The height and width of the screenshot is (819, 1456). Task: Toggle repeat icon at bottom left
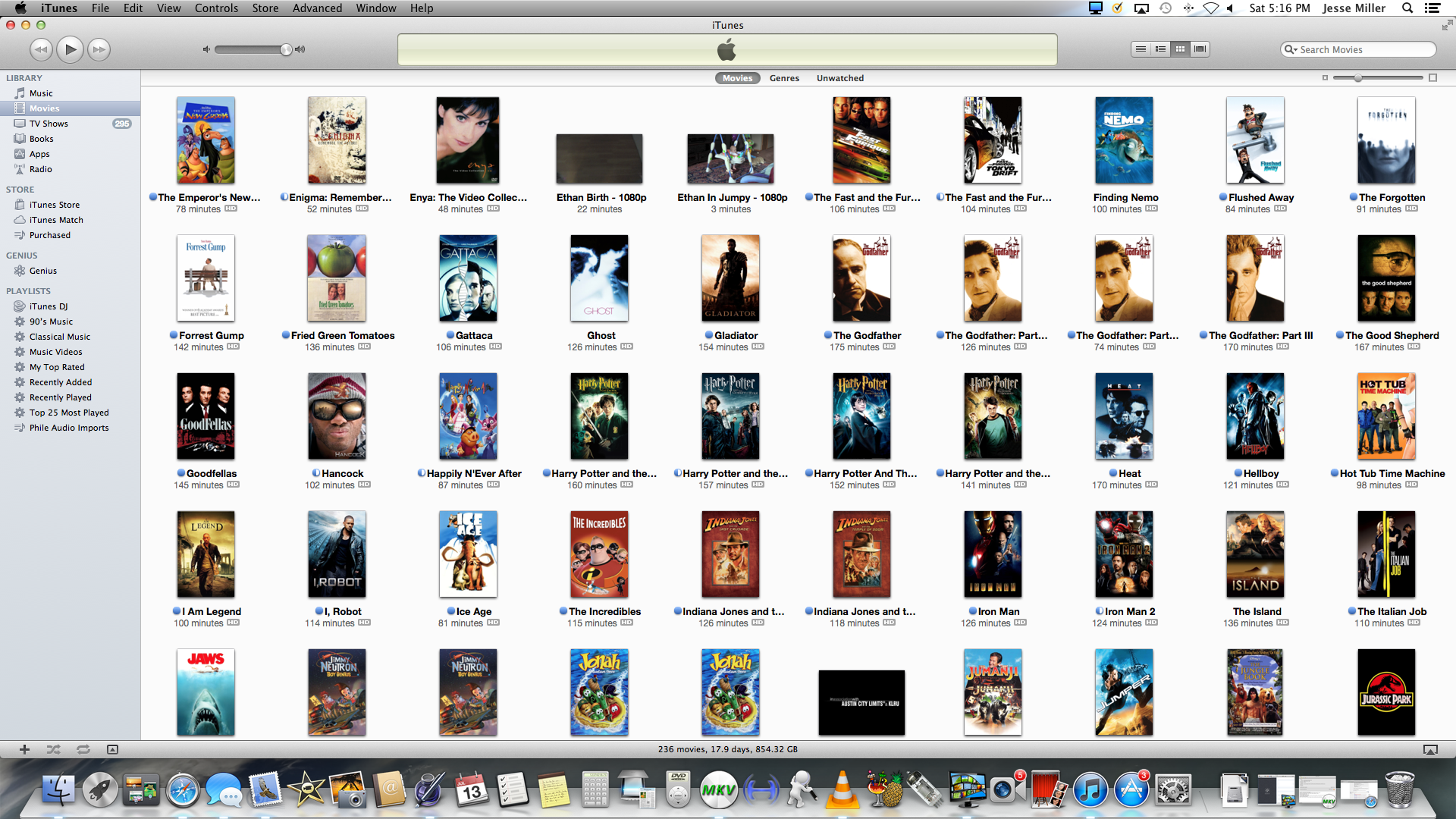83,749
